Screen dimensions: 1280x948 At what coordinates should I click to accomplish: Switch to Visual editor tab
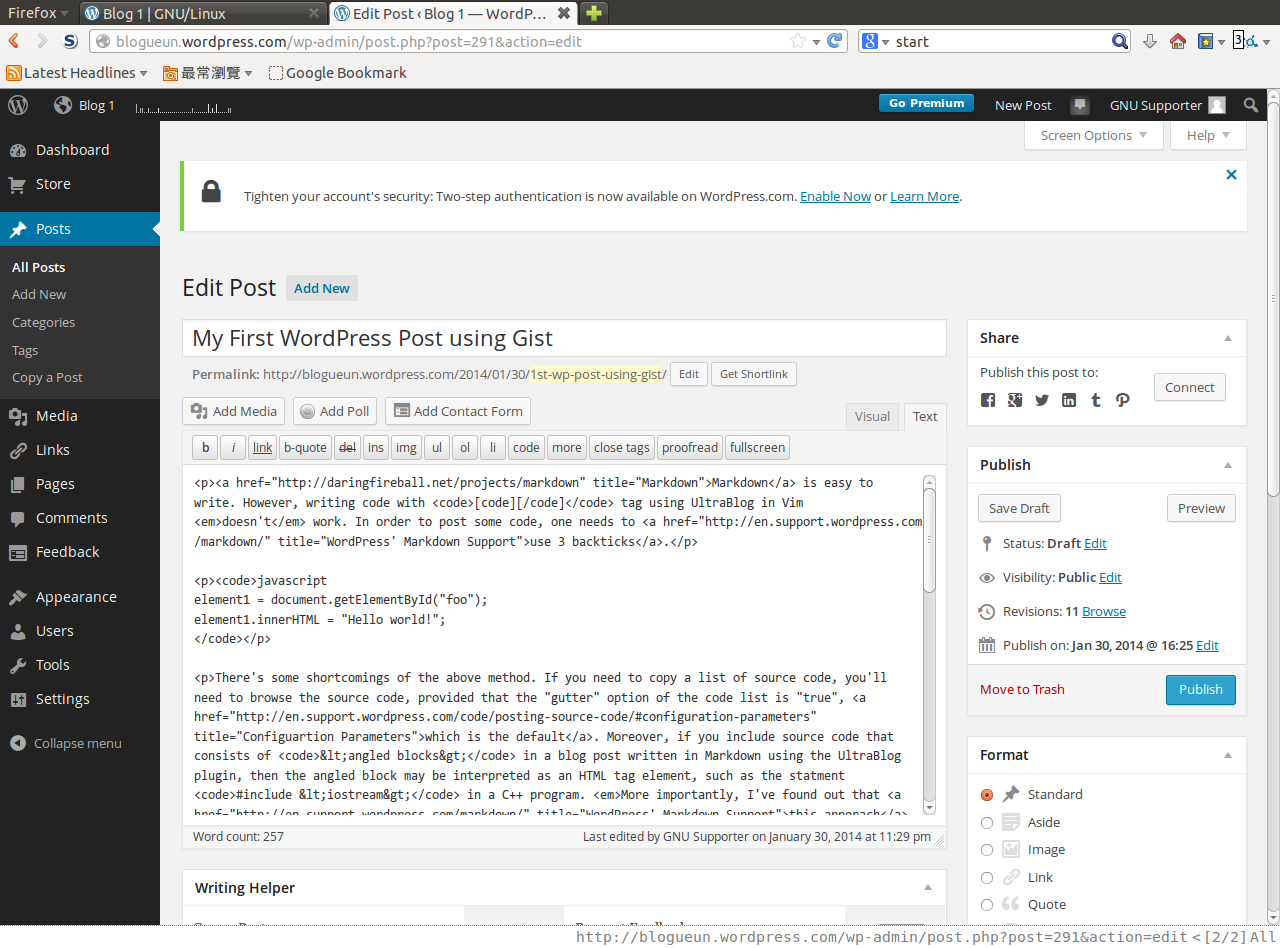click(872, 416)
